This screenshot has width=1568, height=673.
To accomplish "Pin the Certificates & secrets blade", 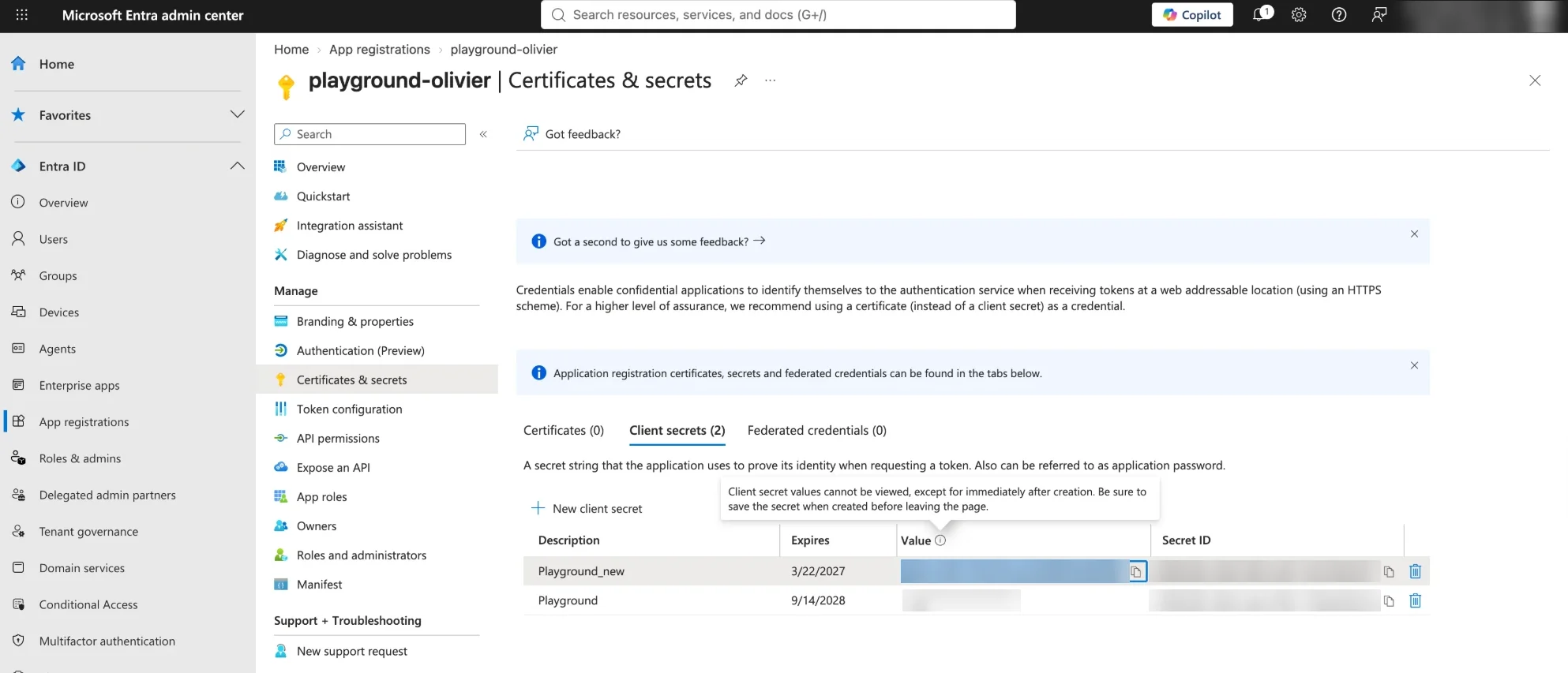I will coord(741,80).
